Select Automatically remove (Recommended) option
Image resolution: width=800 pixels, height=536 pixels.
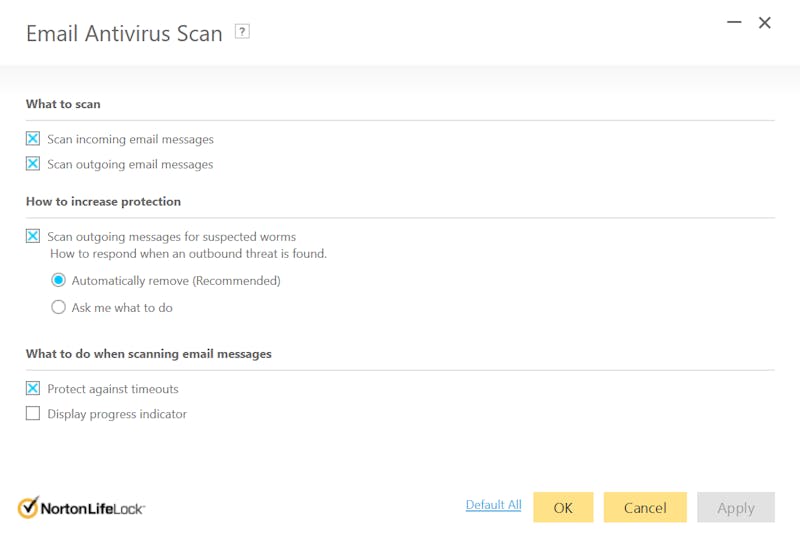[58, 280]
